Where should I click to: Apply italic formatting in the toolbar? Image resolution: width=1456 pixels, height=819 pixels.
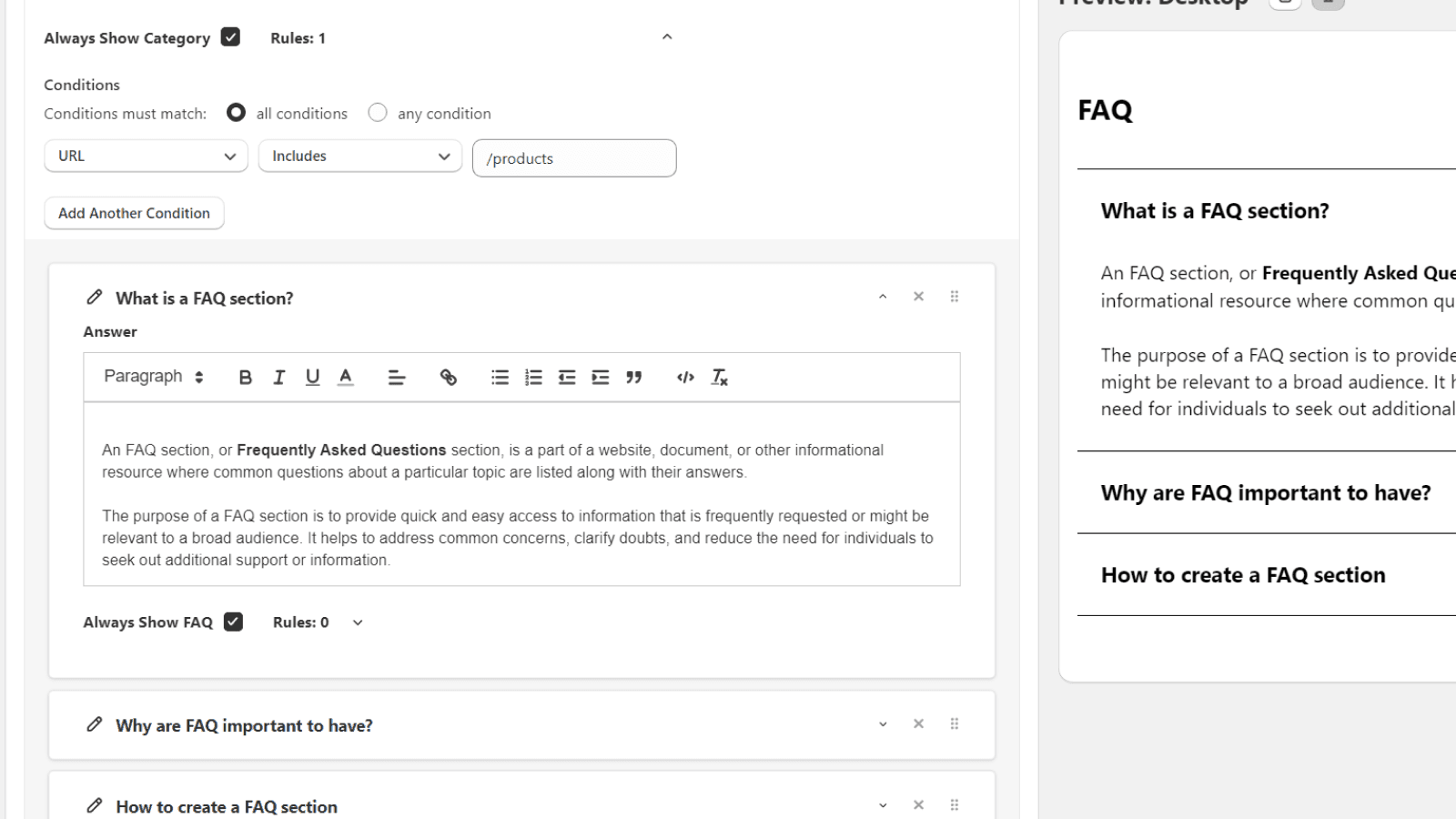pos(278,378)
